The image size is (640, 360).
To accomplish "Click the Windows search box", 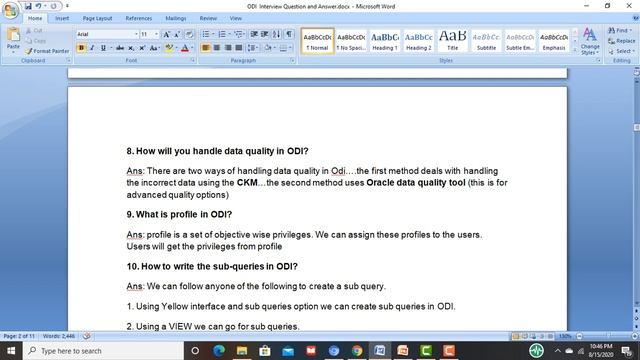I will (103, 351).
